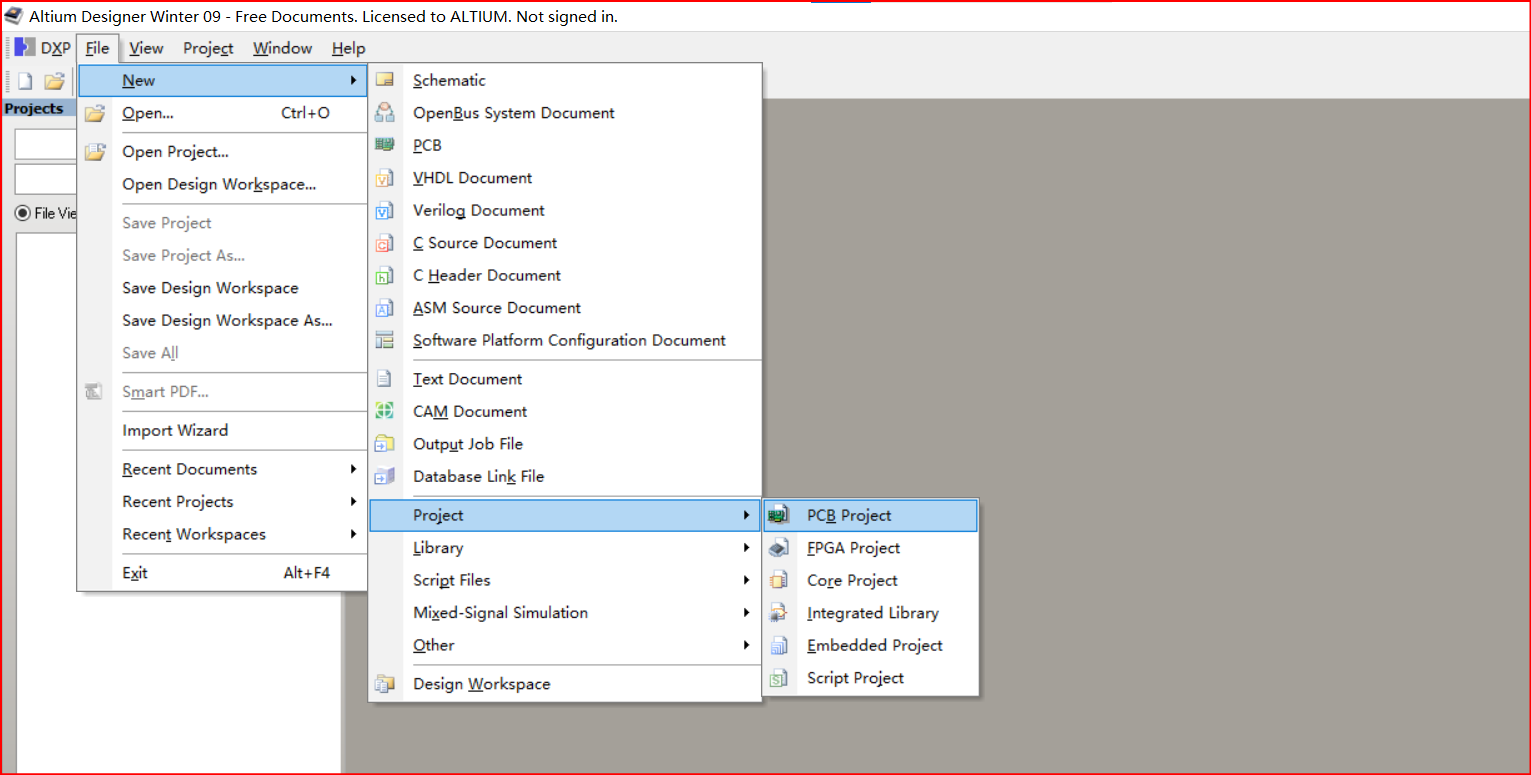Expand the Script Files submenu
Screen dimensions: 1531x775
(x=565, y=580)
